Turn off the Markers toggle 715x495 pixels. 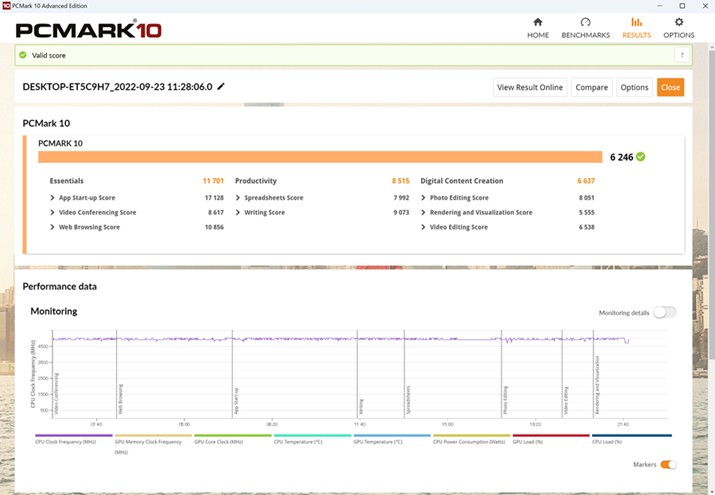(x=668, y=464)
